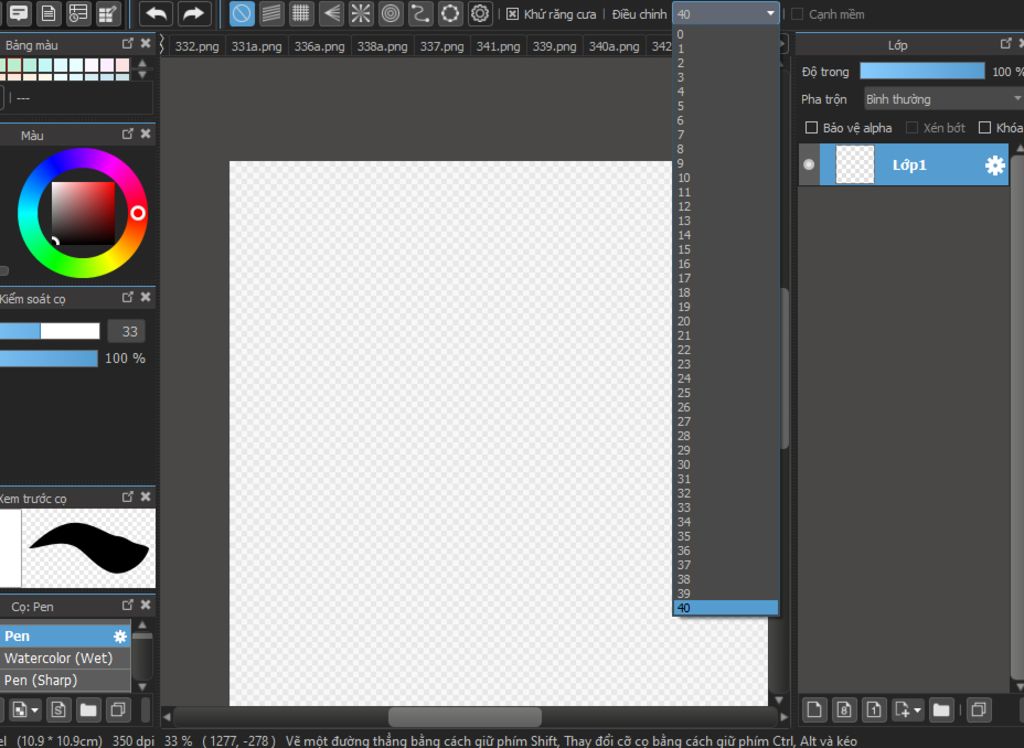
Task: Add a new 8-bit layer
Action: (x=844, y=709)
